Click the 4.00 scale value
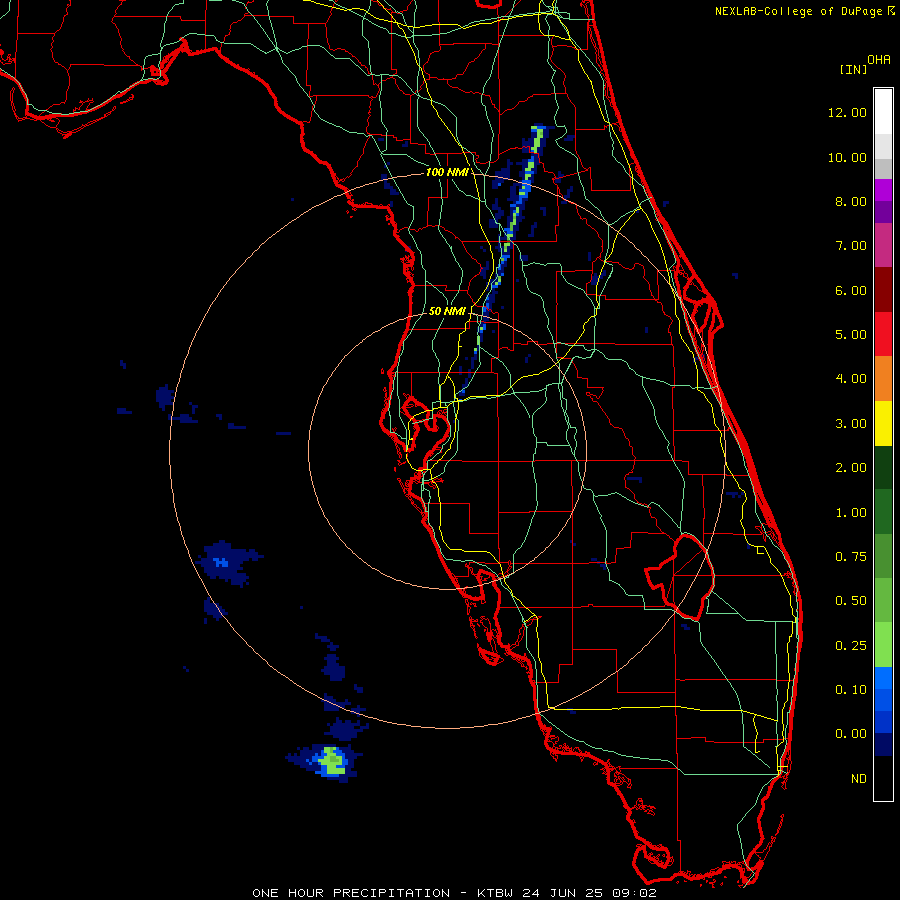This screenshot has width=900, height=900. [851, 379]
